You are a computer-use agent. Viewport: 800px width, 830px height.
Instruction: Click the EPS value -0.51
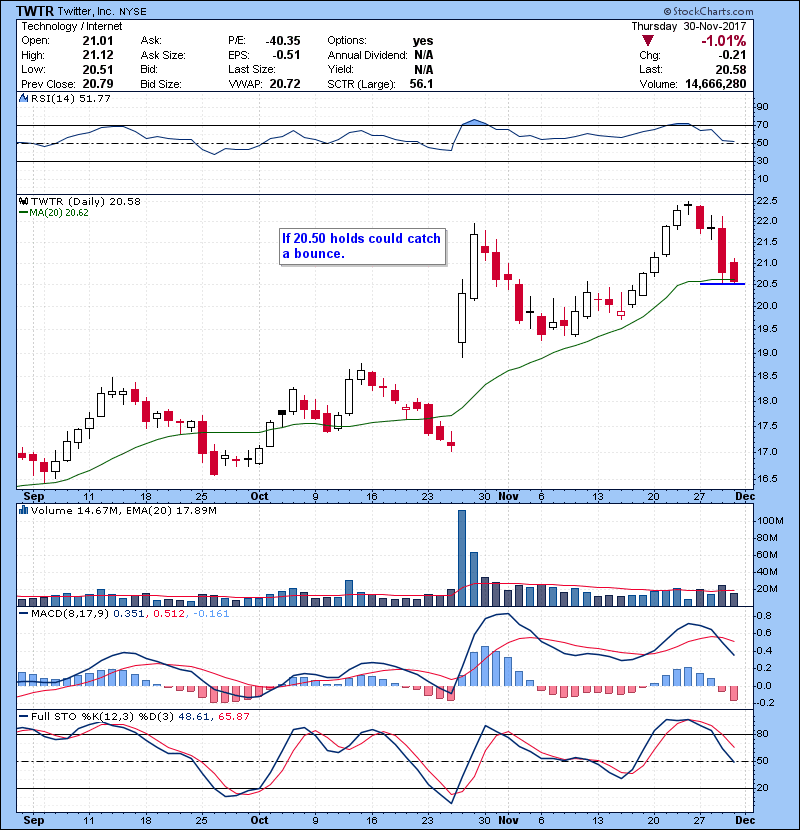(x=286, y=55)
